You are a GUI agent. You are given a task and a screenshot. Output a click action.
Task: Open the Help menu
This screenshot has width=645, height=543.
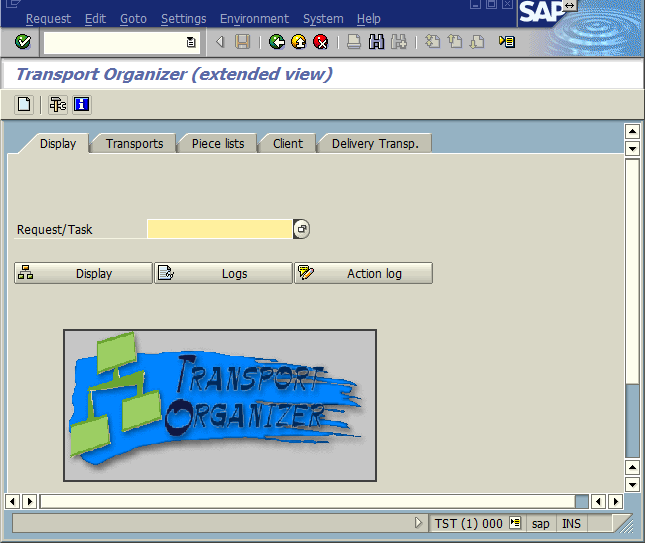click(369, 19)
